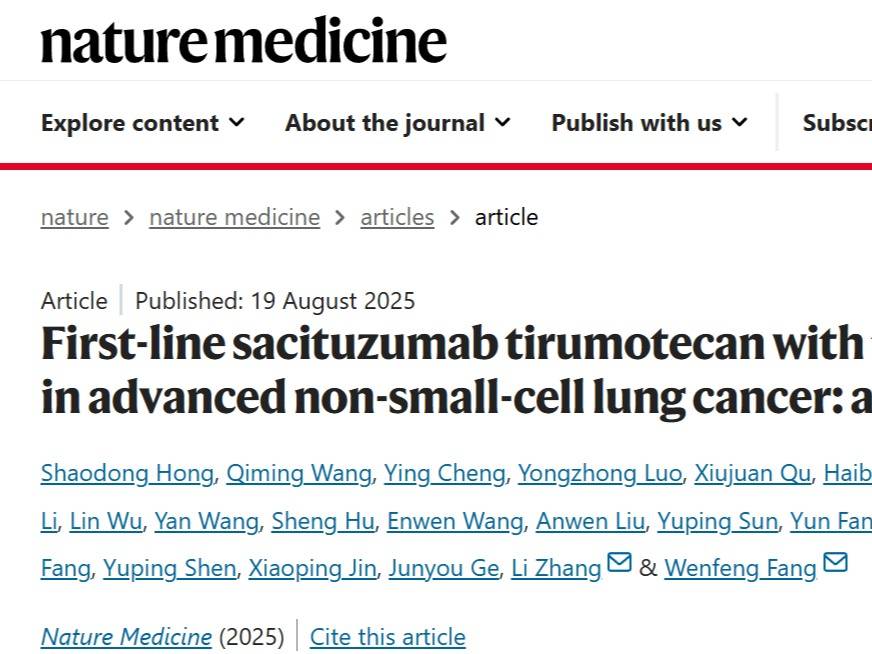The width and height of the screenshot is (872, 654).
Task: Click the nature medicine logo
Action: click(244, 41)
